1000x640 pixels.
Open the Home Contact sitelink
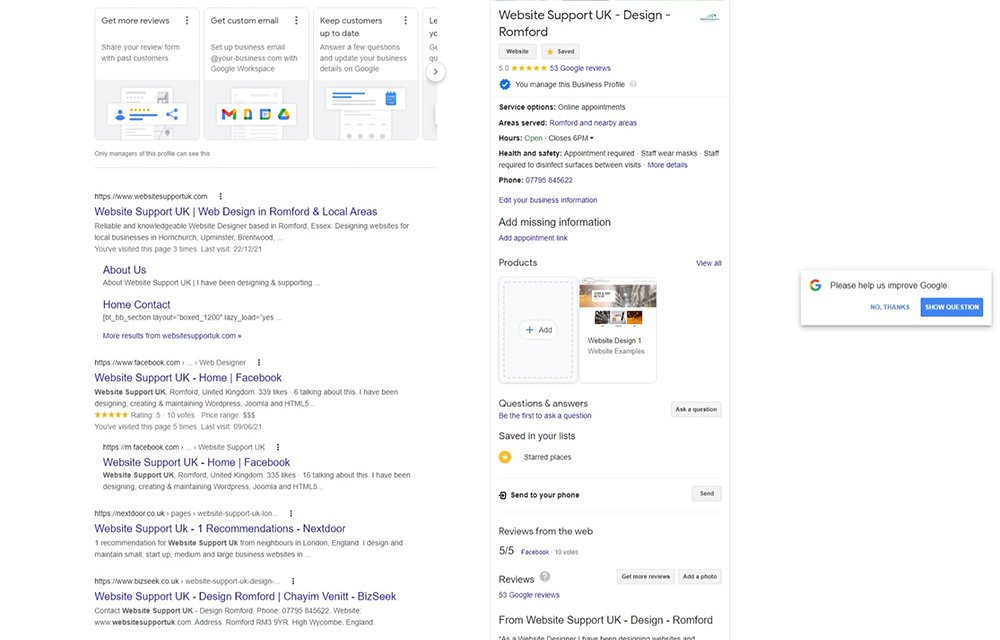tap(136, 305)
